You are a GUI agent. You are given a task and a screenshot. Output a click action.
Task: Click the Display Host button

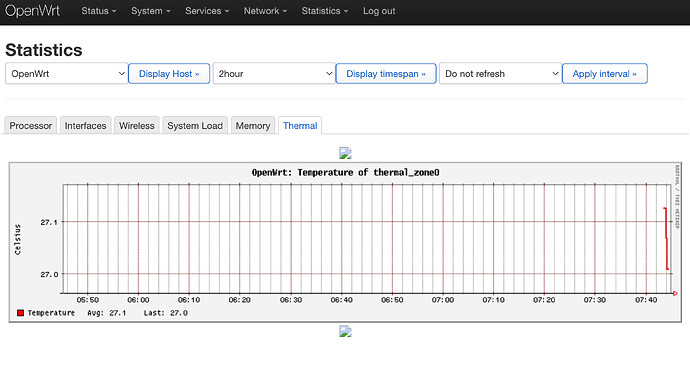169,74
